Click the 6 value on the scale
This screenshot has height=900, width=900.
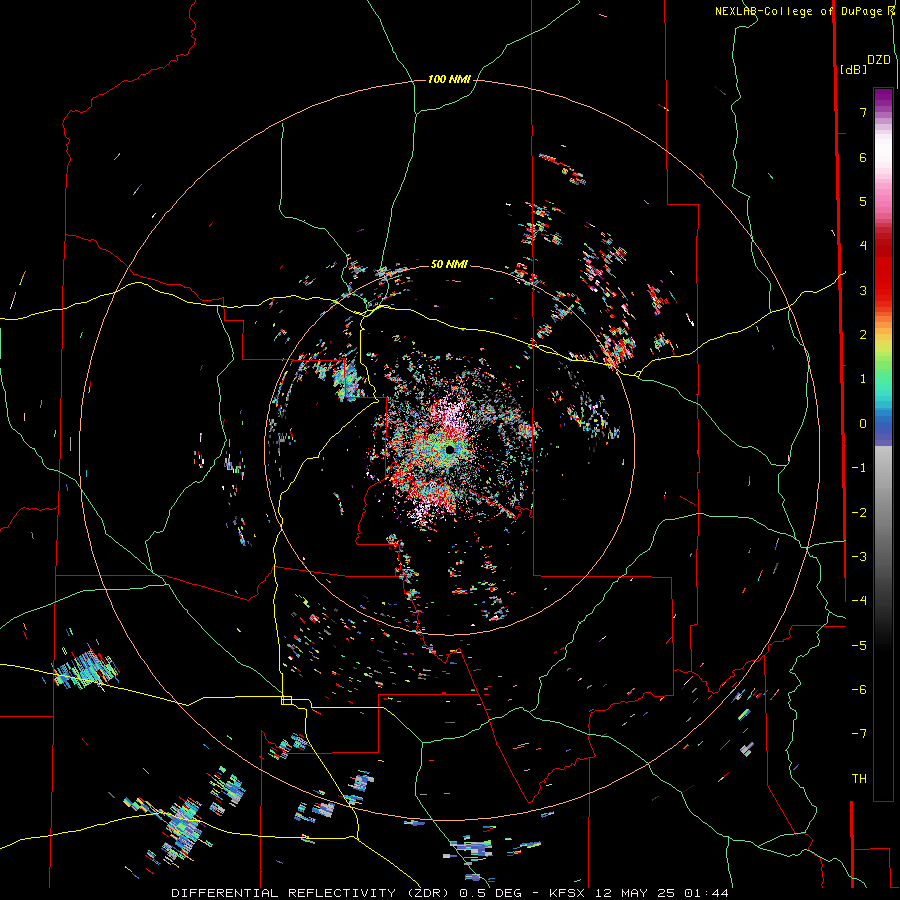click(863, 157)
